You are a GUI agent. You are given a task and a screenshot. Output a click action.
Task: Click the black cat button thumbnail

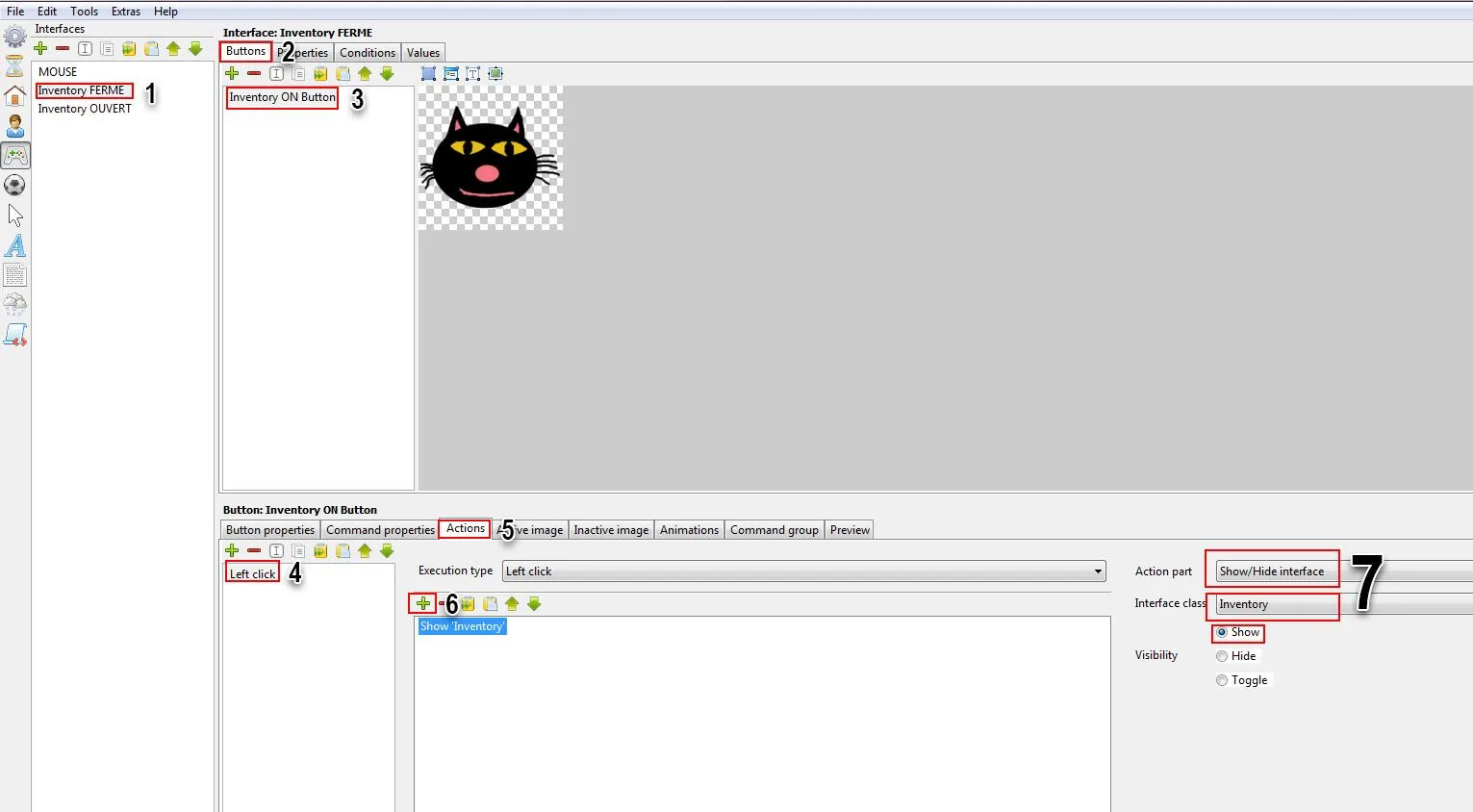click(x=491, y=158)
